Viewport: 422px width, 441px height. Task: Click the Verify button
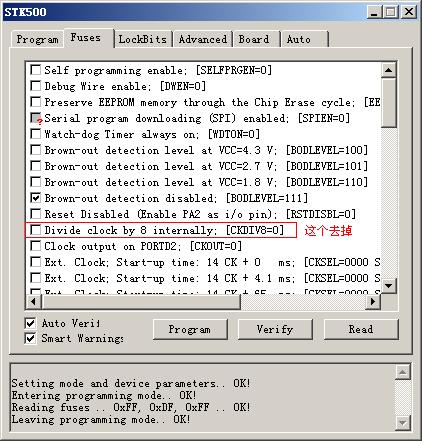pyautogui.click(x=275, y=329)
